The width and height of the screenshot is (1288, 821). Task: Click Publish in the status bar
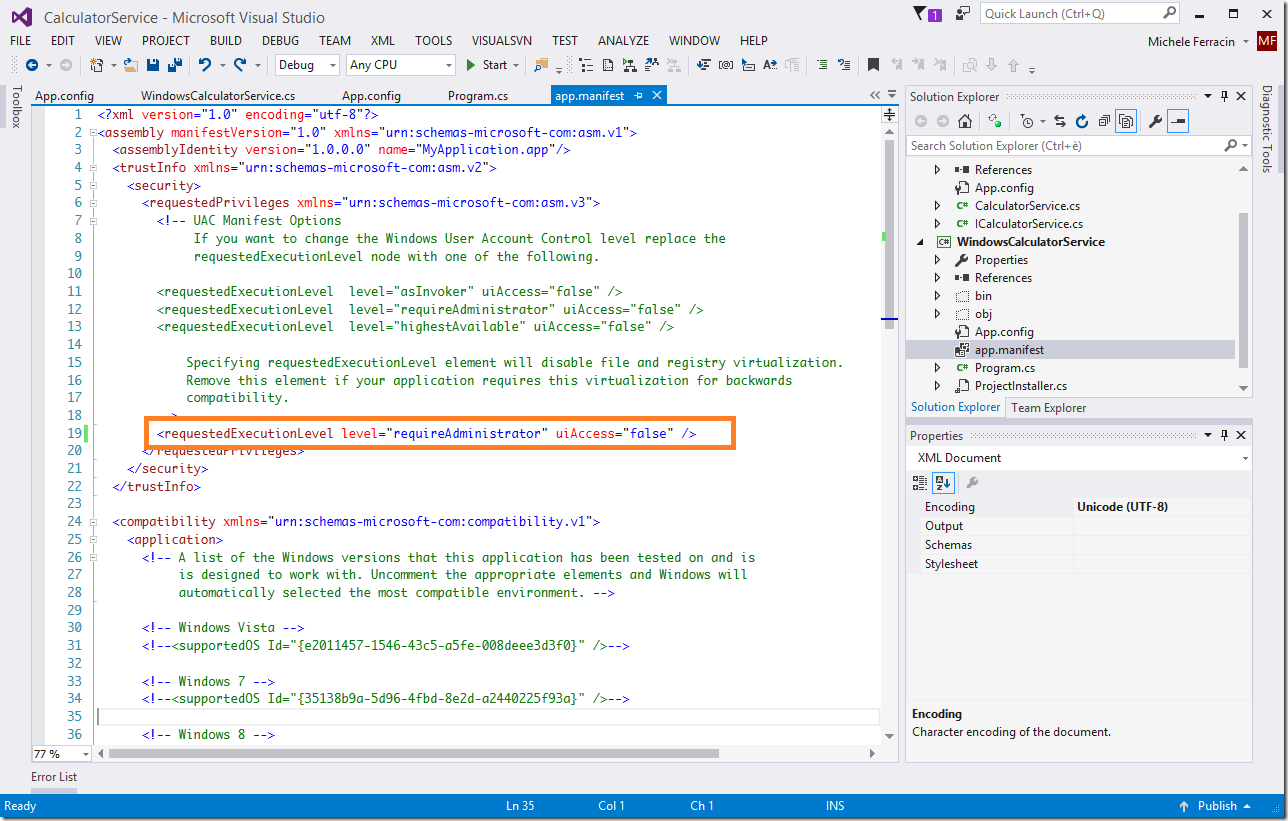tap(1216, 806)
